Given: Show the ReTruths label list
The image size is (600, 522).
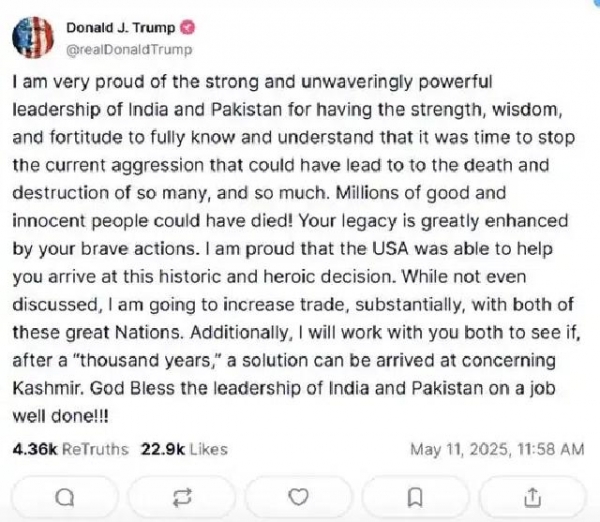Looking at the screenshot, I should click(95, 449).
